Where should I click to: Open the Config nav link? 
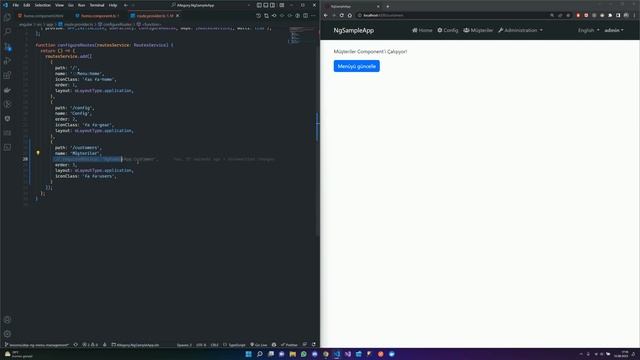click(448, 30)
